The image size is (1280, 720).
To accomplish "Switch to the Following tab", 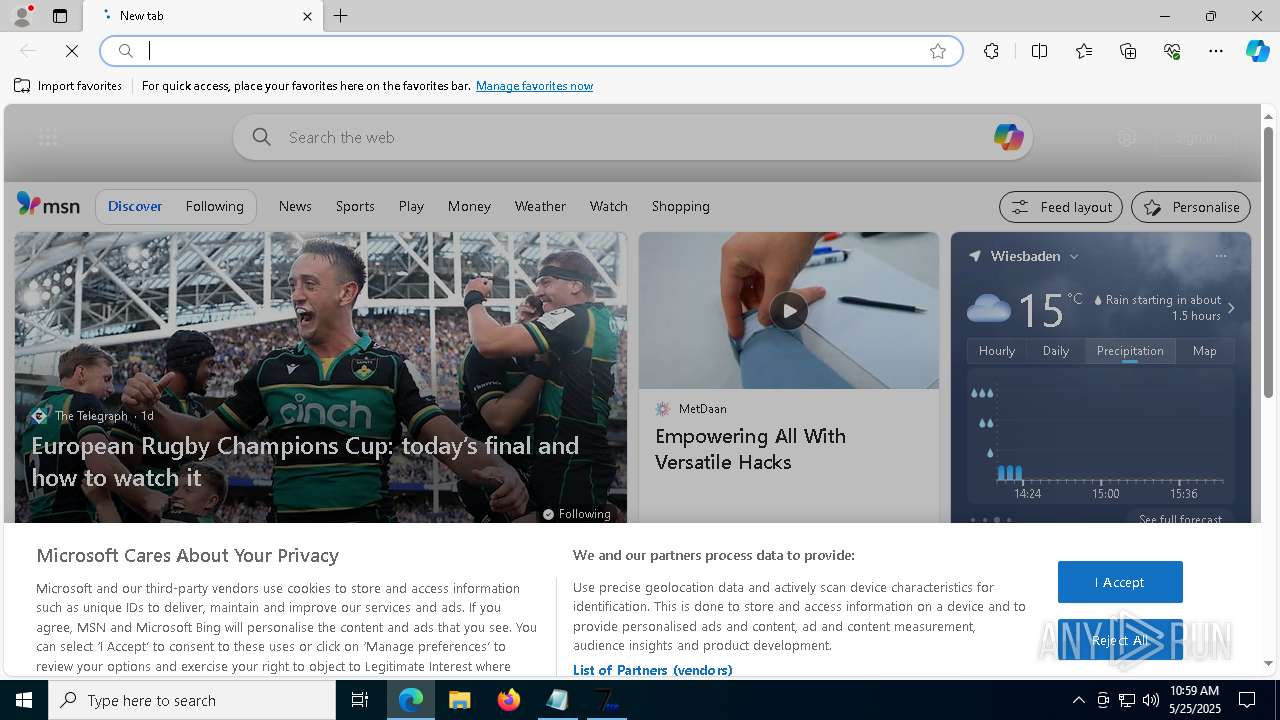I will (214, 206).
